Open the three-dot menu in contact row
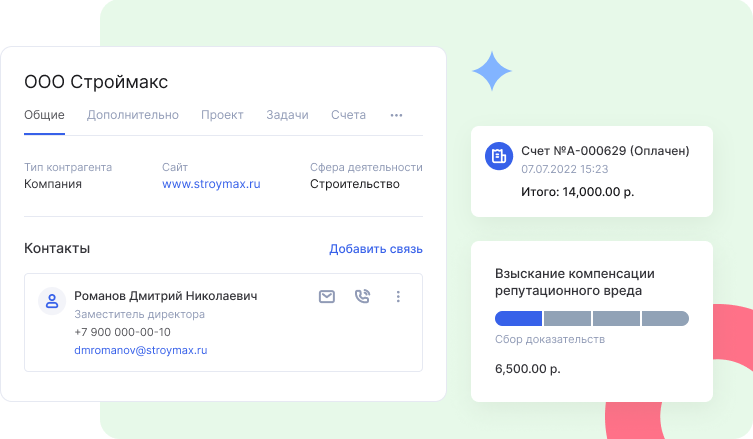The image size is (753, 439). pyautogui.click(x=398, y=296)
